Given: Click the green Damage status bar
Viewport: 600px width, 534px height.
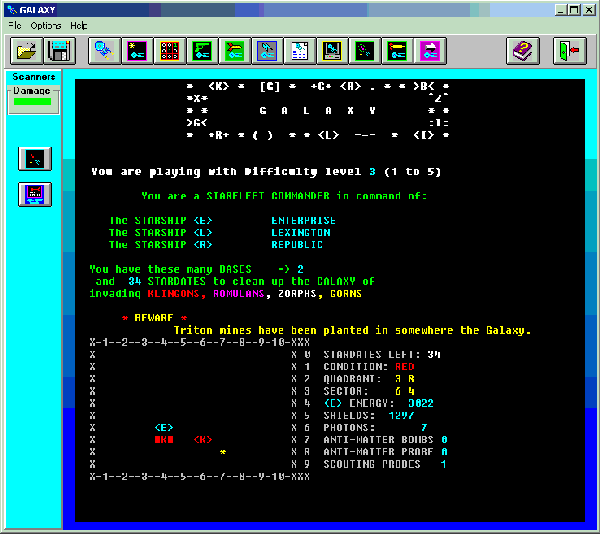Looking at the screenshot, I should 32,101.
